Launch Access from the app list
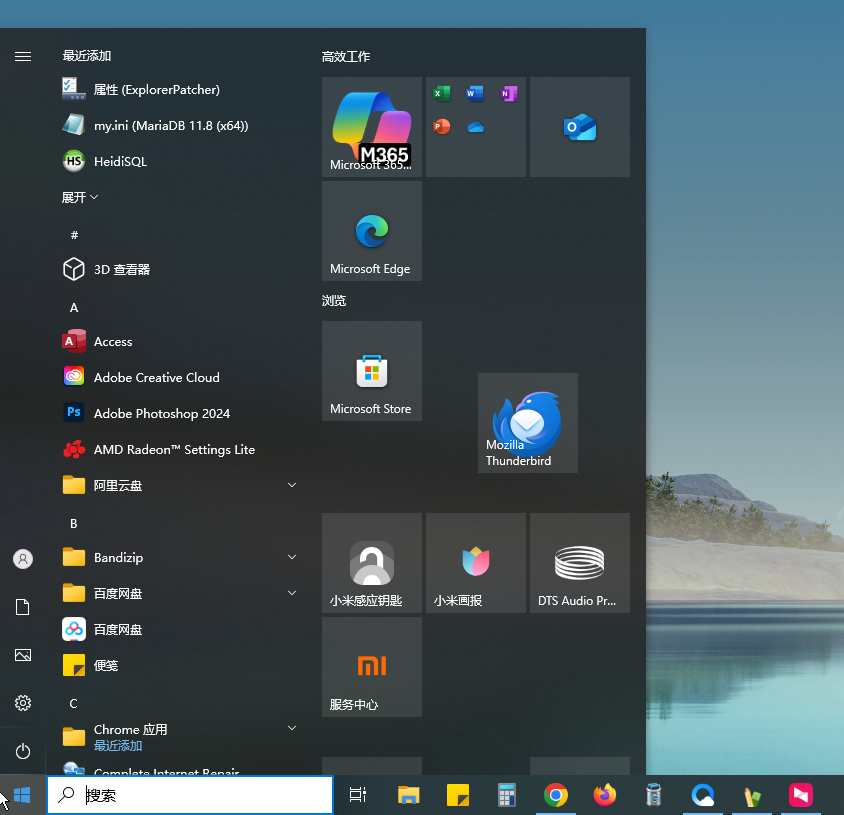The image size is (844, 815). click(x=180, y=341)
